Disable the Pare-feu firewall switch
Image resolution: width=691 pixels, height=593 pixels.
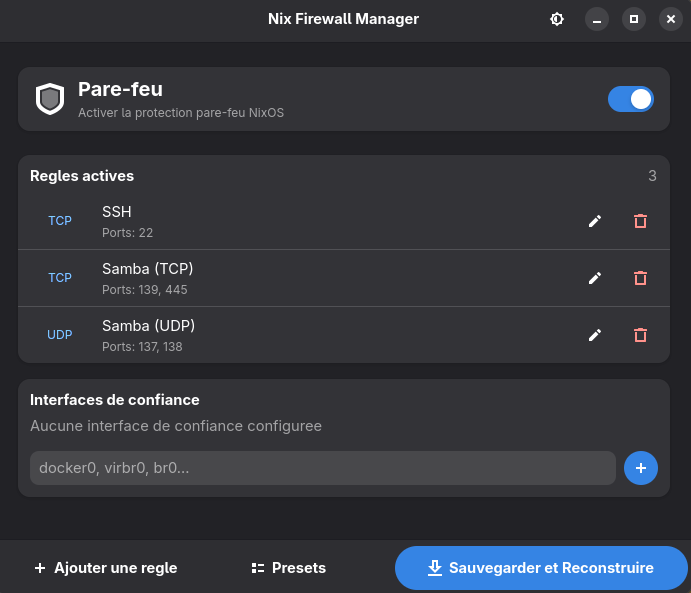[631, 99]
